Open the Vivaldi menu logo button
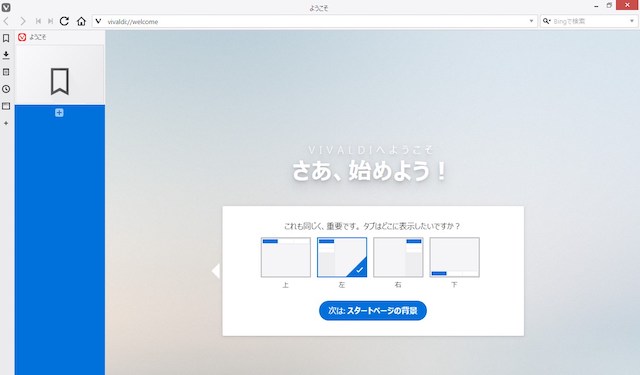The width and height of the screenshot is (640, 375). pyautogui.click(x=6, y=7)
